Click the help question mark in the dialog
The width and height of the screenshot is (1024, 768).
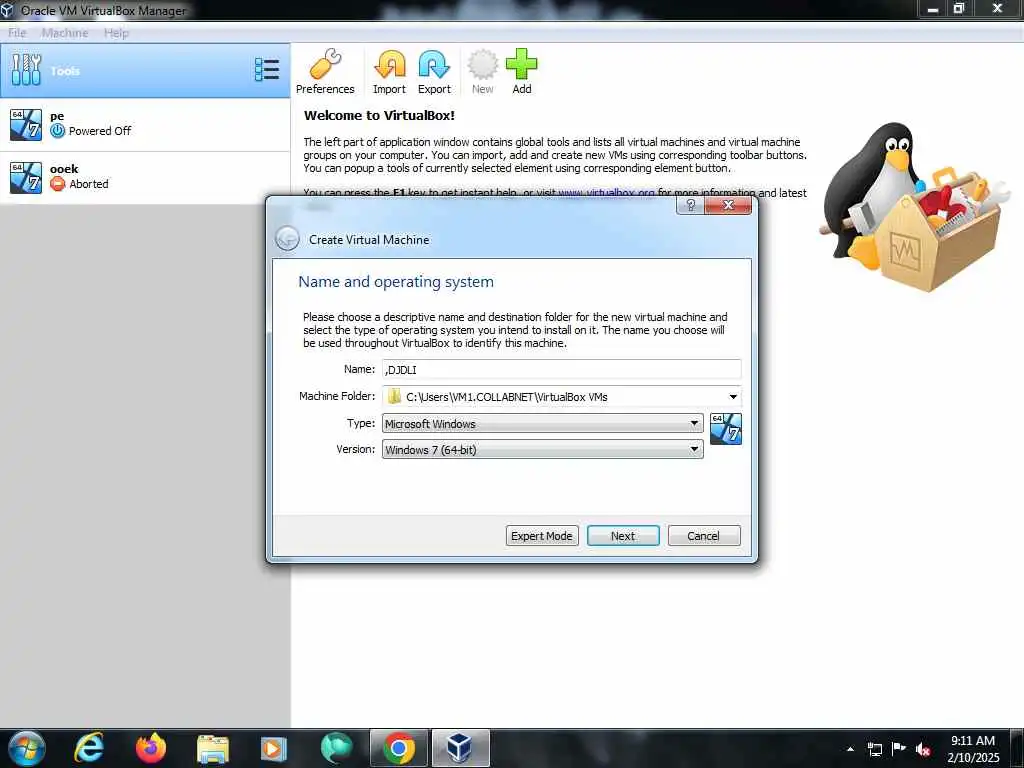click(690, 205)
